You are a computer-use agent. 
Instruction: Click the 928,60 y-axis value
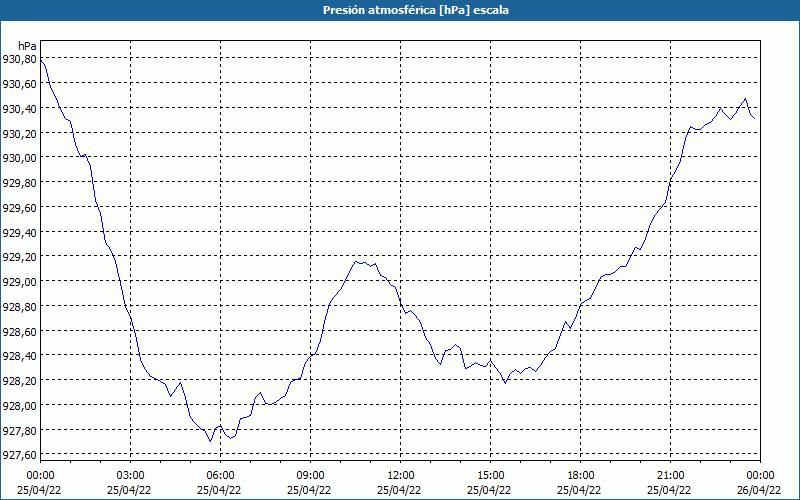(19, 332)
